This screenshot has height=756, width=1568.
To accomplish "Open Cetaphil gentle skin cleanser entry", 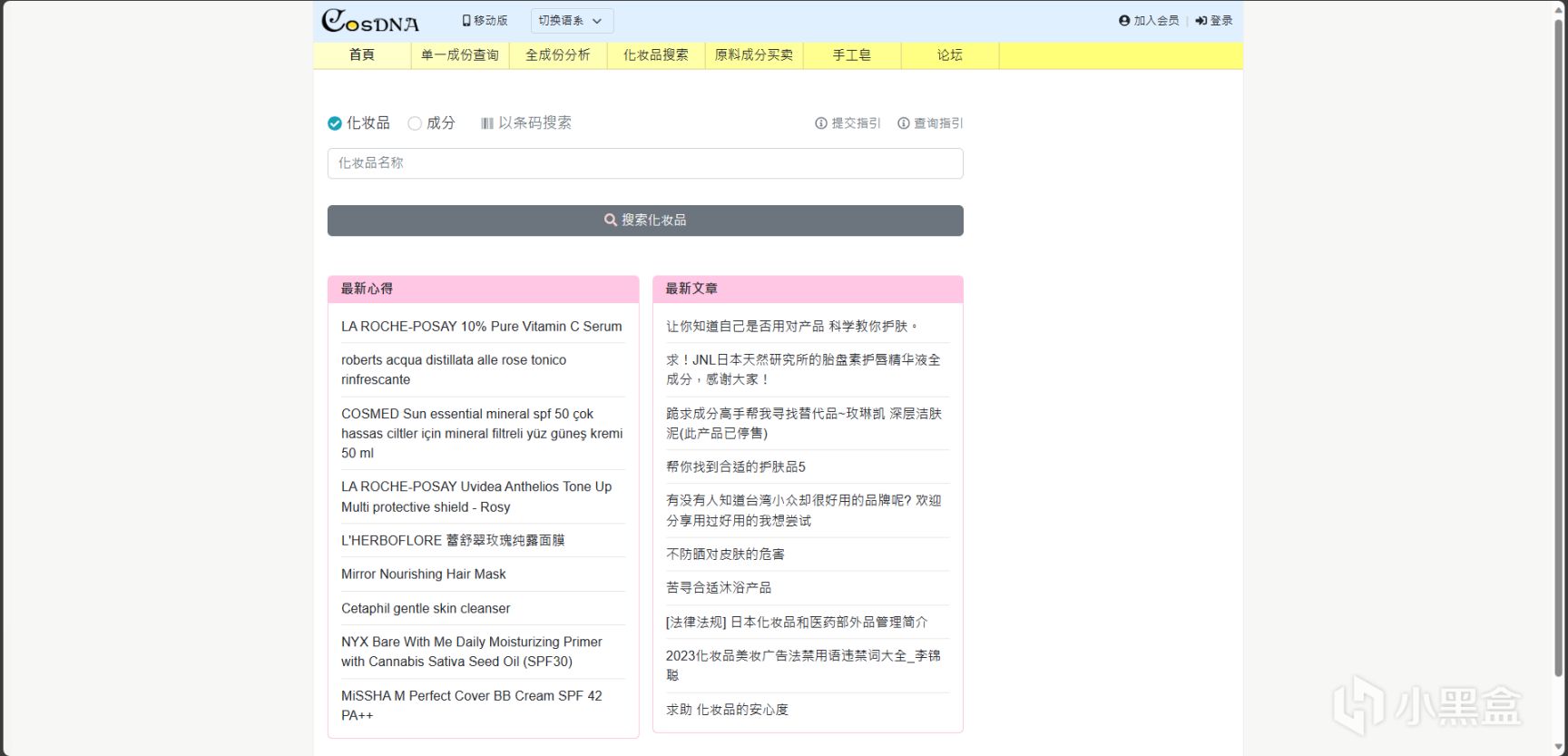I will click(x=426, y=608).
